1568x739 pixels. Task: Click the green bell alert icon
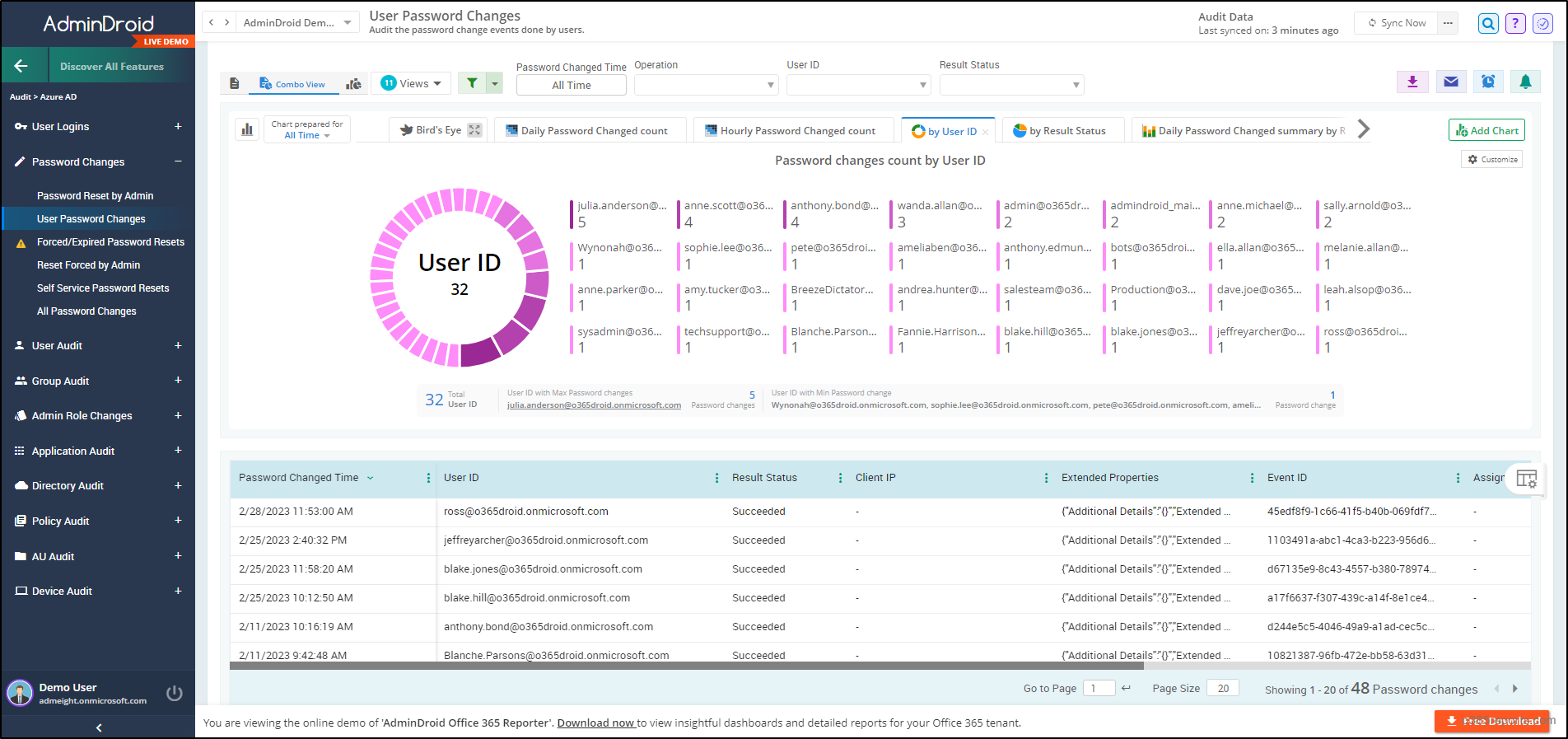[x=1525, y=82]
